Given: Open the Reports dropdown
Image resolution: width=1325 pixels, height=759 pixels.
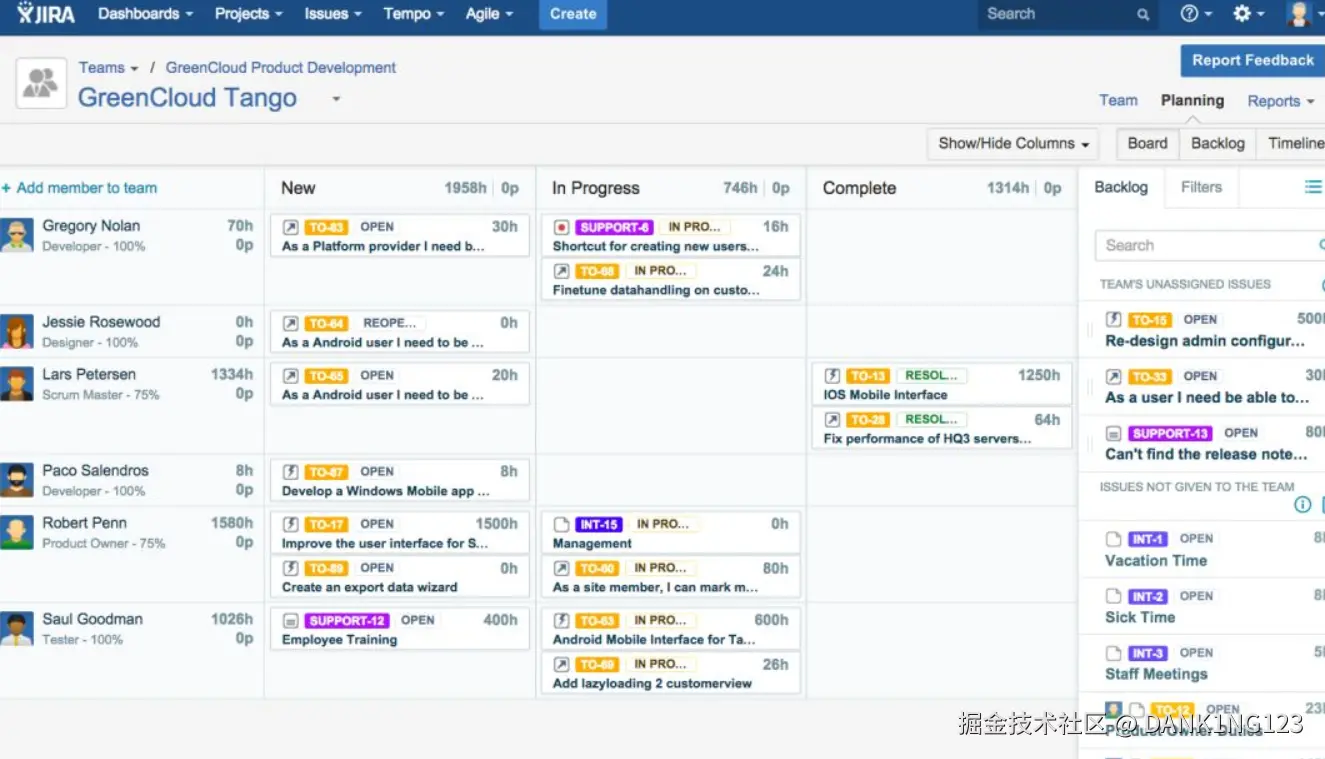Looking at the screenshot, I should coord(1280,101).
